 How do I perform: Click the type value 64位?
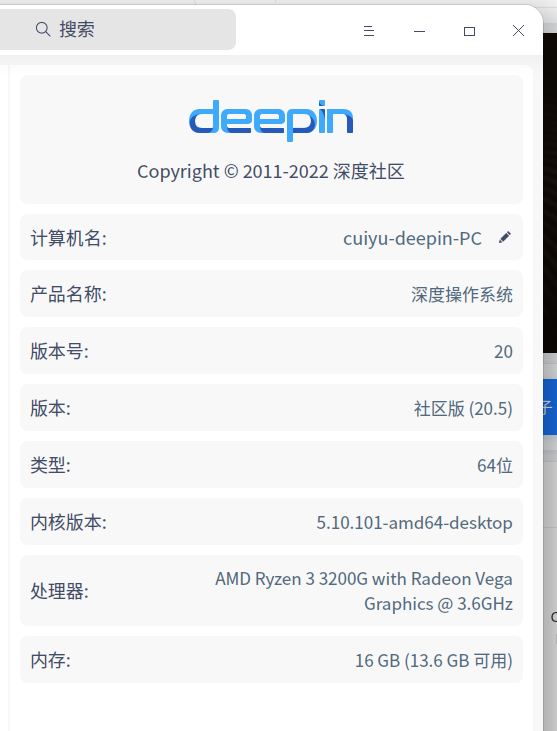(495, 466)
